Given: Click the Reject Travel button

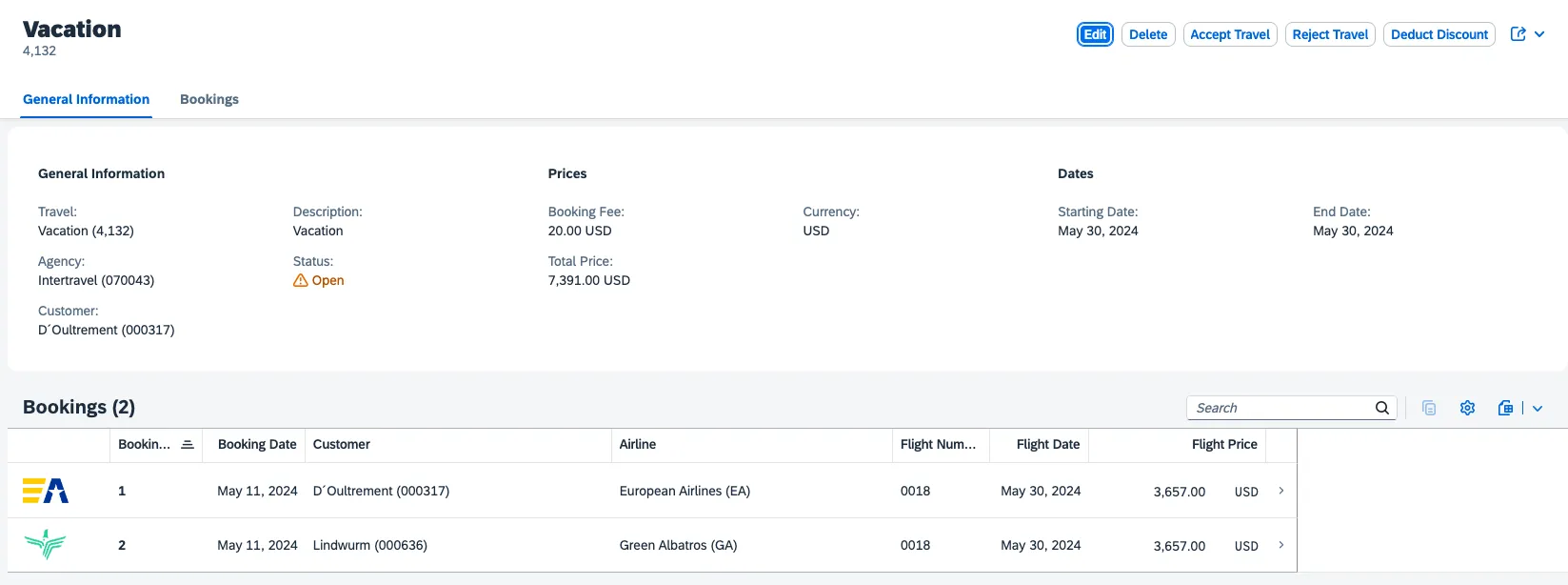Looking at the screenshot, I should click(x=1330, y=34).
